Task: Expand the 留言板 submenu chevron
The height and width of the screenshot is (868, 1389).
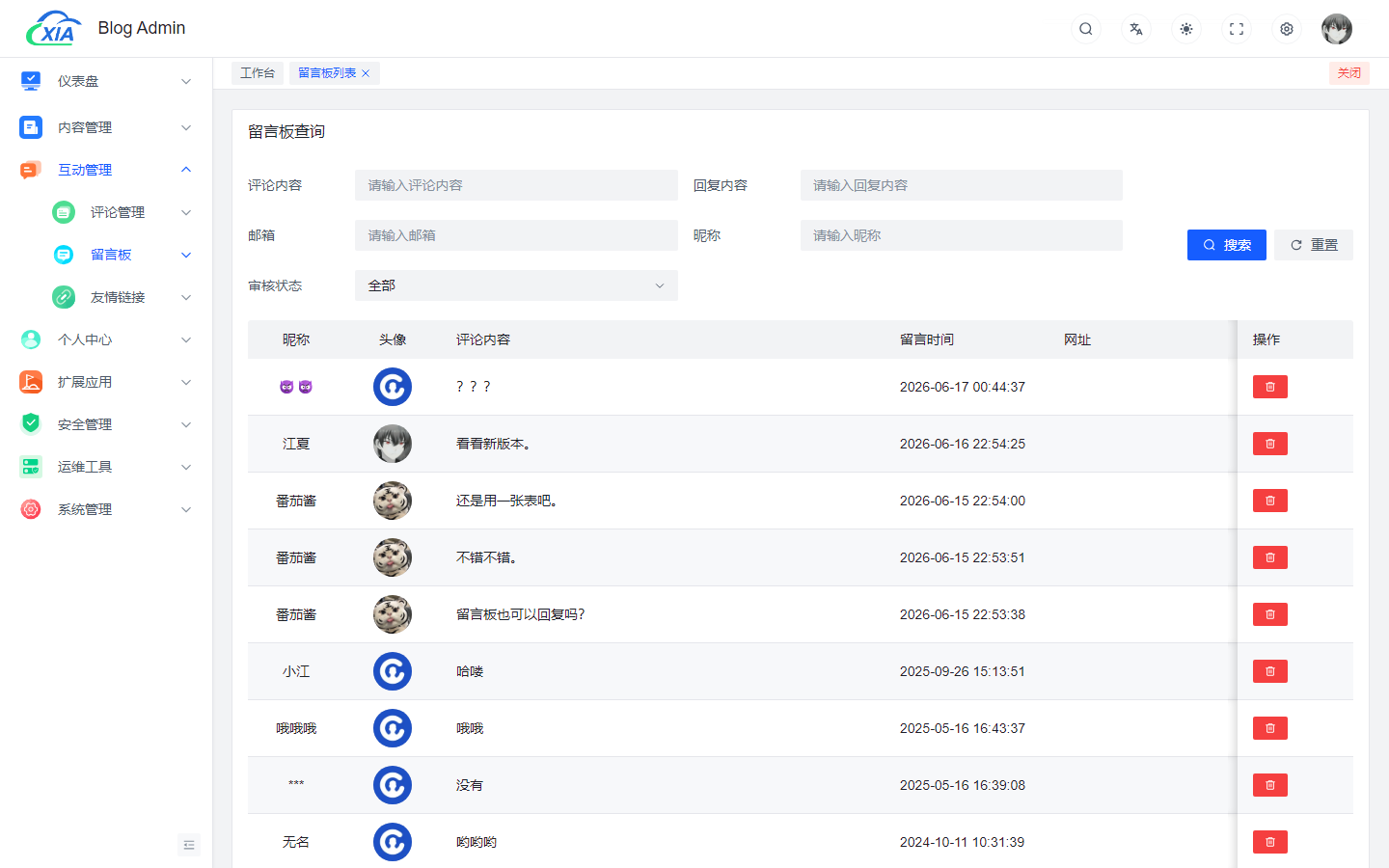Action: (x=186, y=255)
